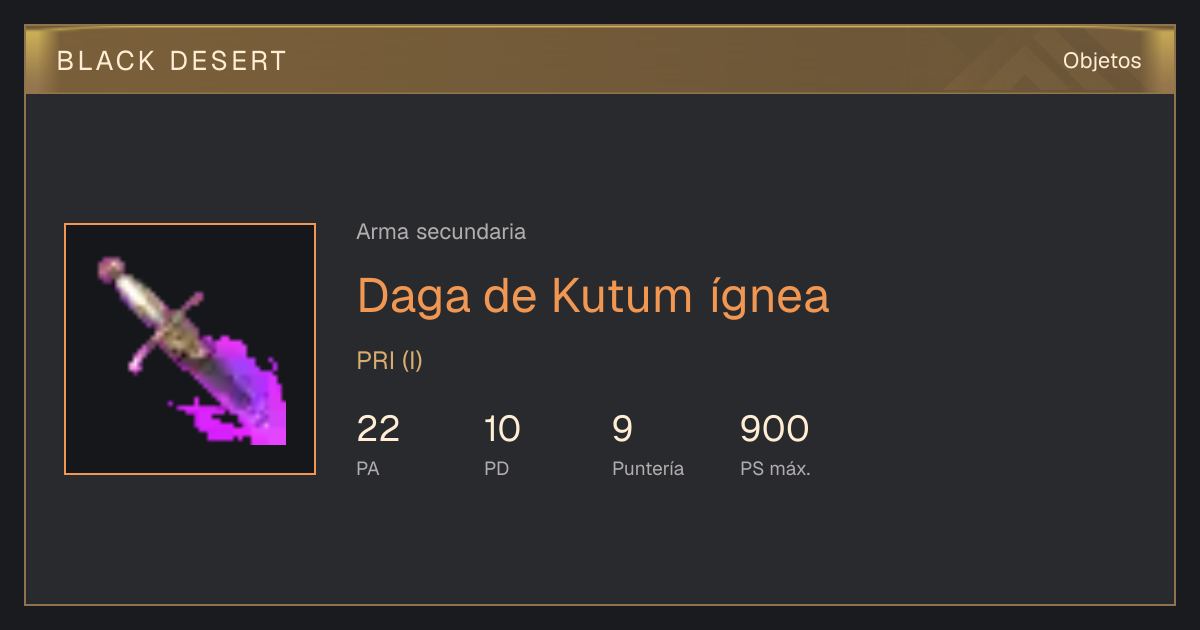Viewport: 1200px width, 630px height.
Task: Click the Daga de Kutum ígnea title
Action: 593,295
